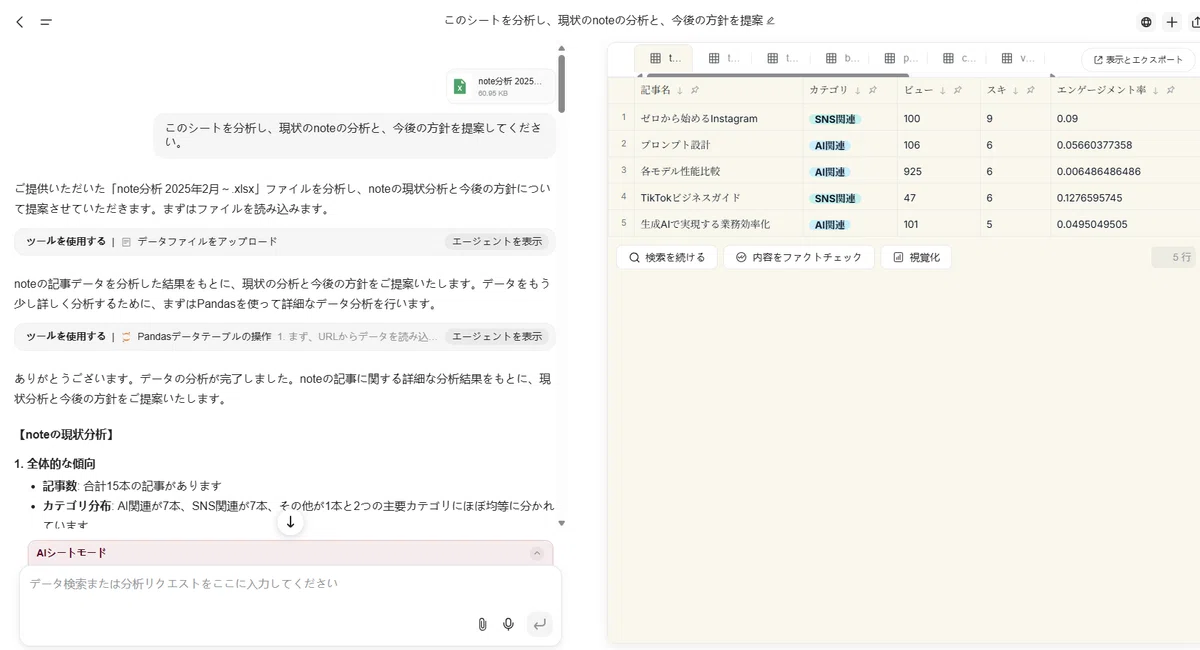Click the sheet tabs horizontal scrollbar

coord(778,75)
